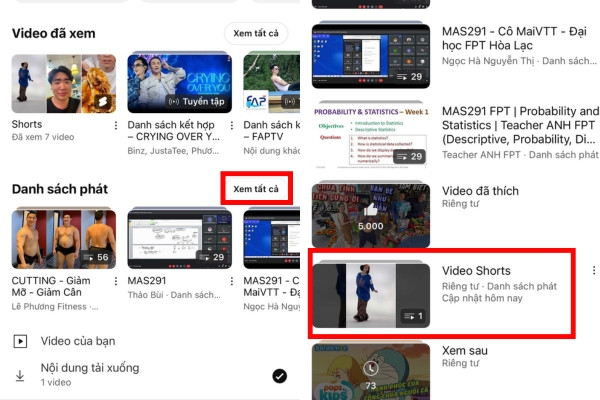Tap the Video của bạn play icon

pos(20,341)
